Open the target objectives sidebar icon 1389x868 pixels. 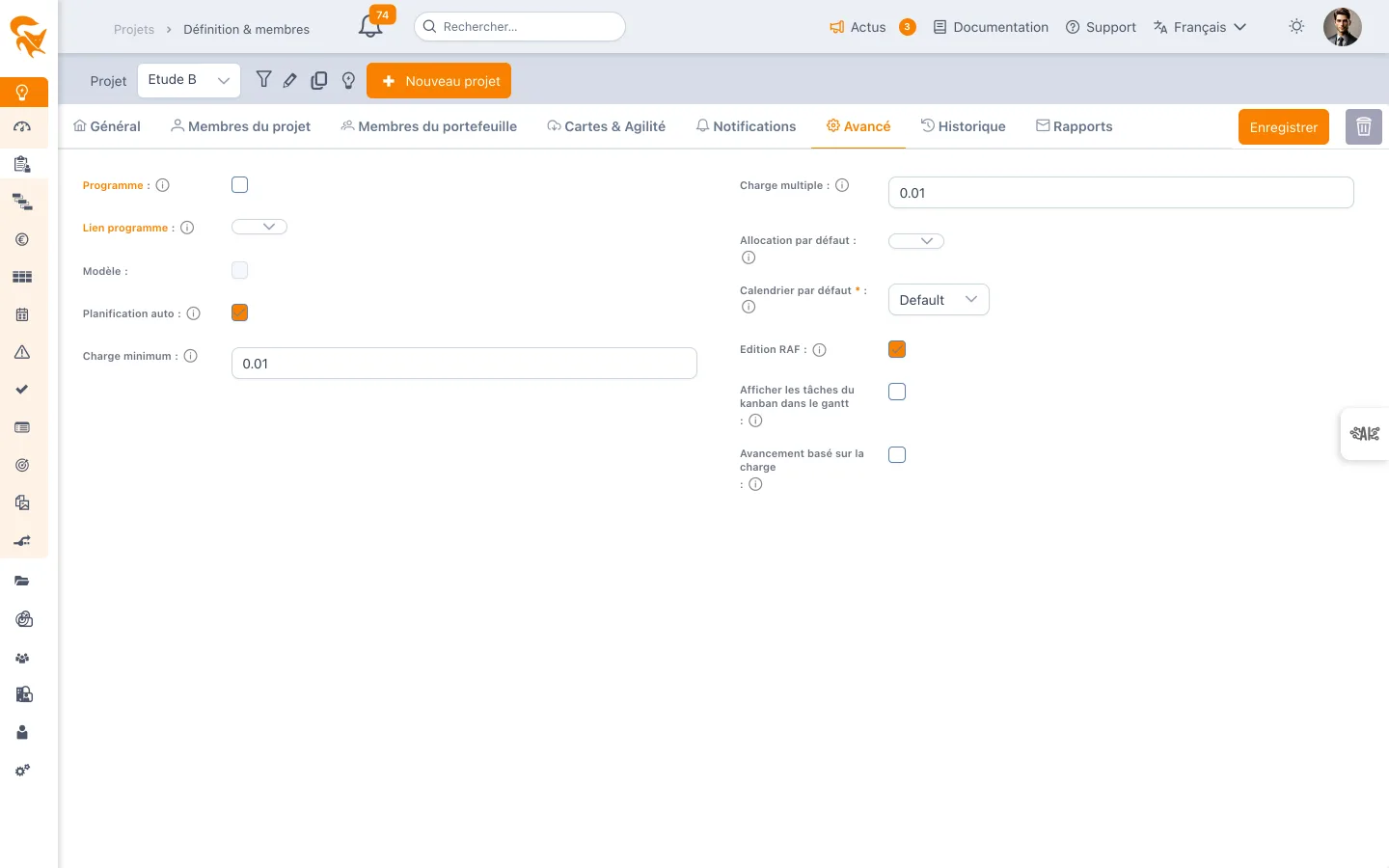pyautogui.click(x=22, y=465)
